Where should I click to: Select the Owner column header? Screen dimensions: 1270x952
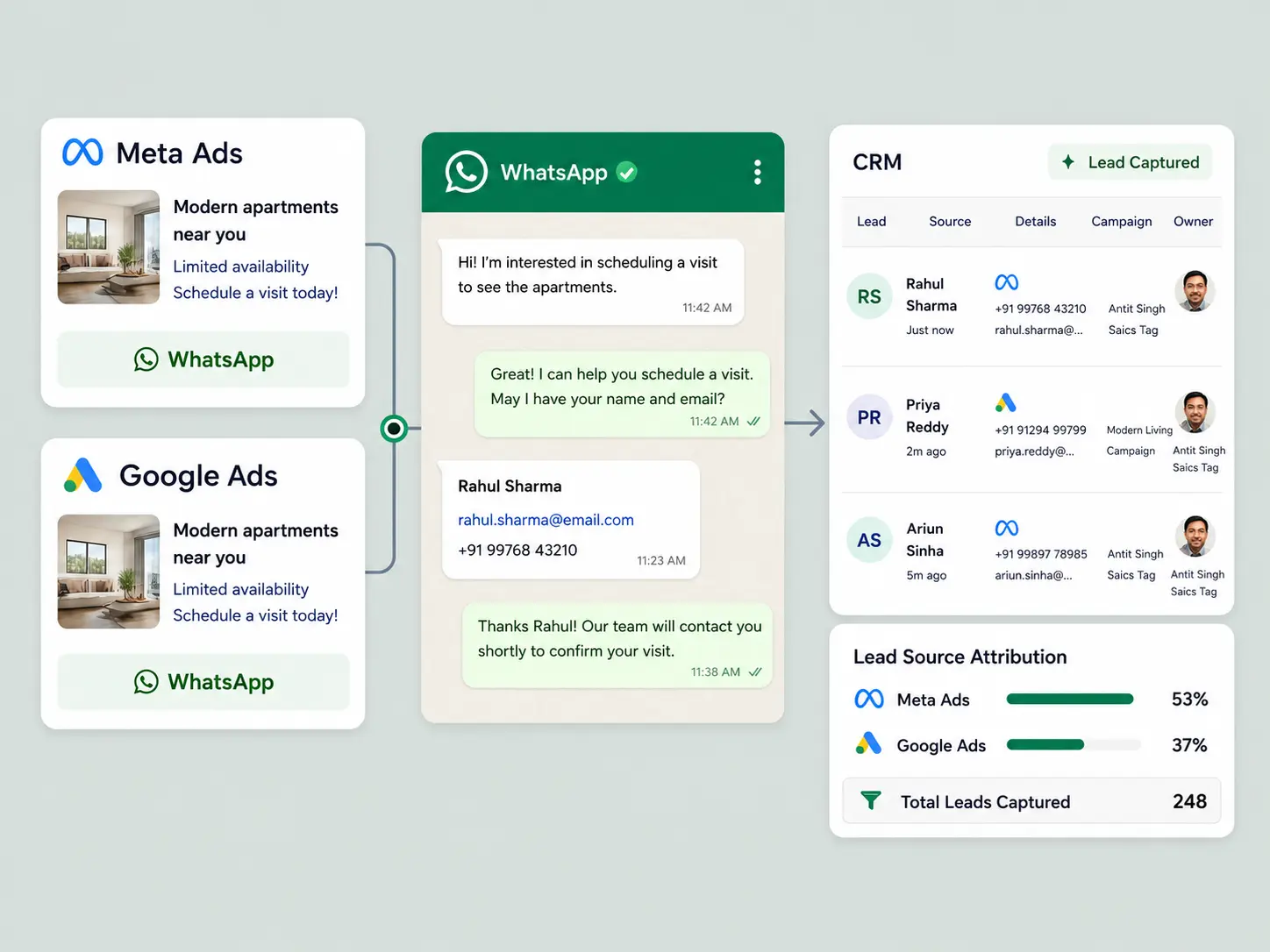[x=1193, y=221]
